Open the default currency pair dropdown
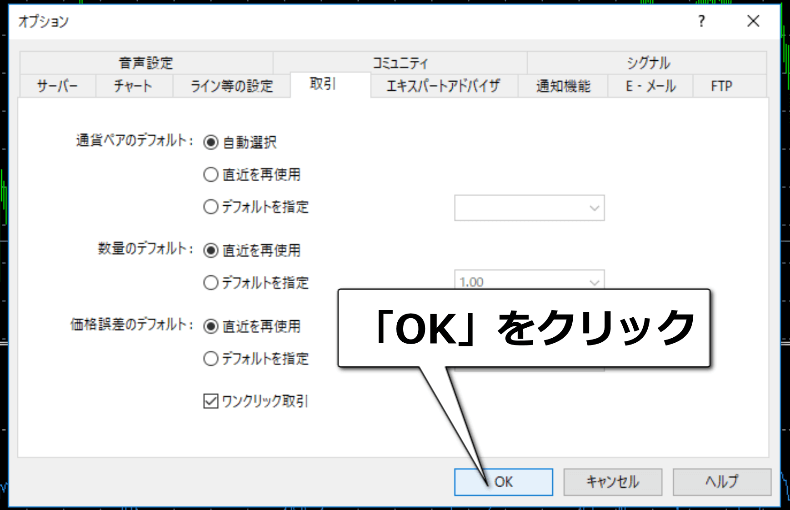This screenshot has width=790, height=510. [x=530, y=208]
